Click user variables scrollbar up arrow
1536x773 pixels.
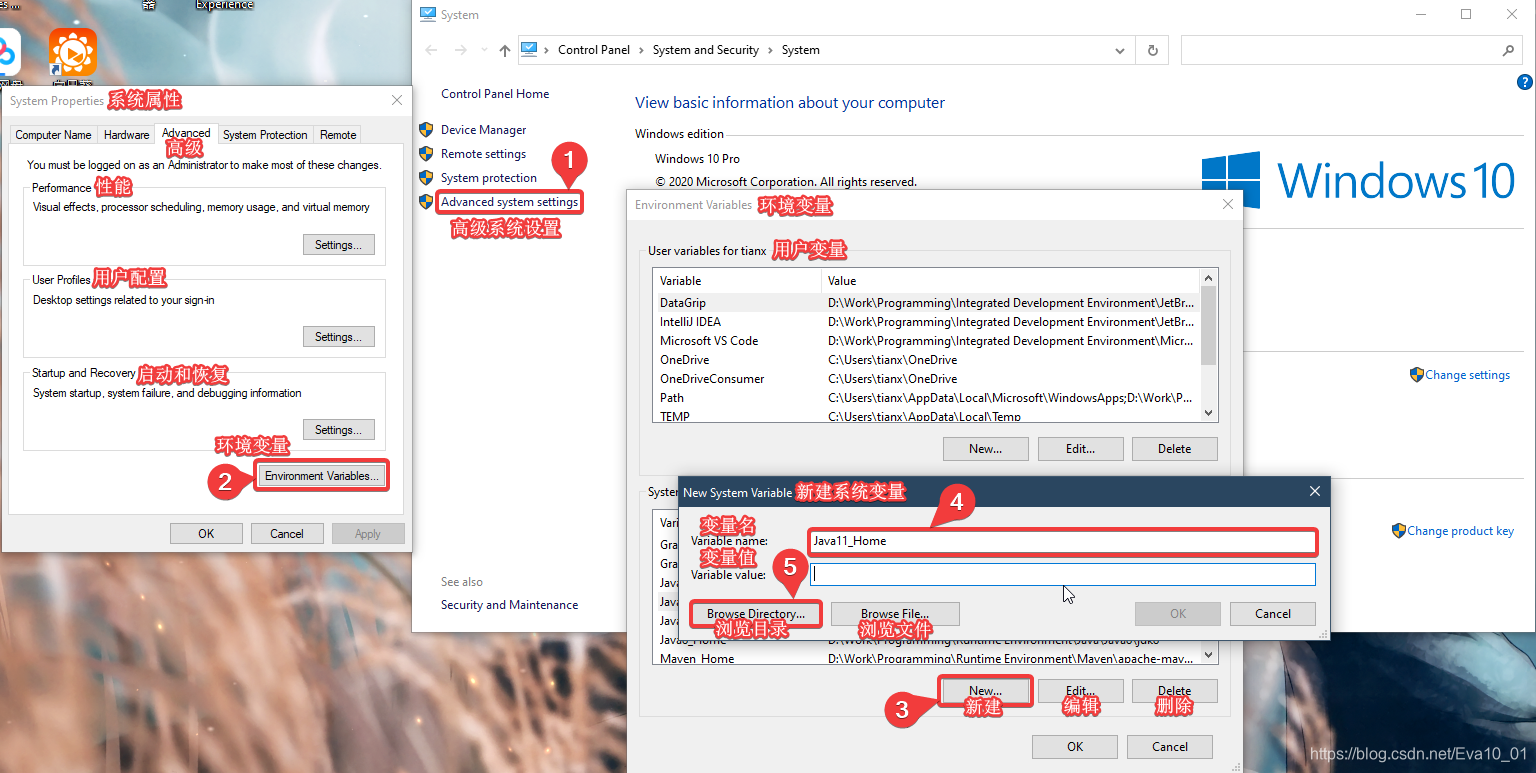tap(1208, 279)
